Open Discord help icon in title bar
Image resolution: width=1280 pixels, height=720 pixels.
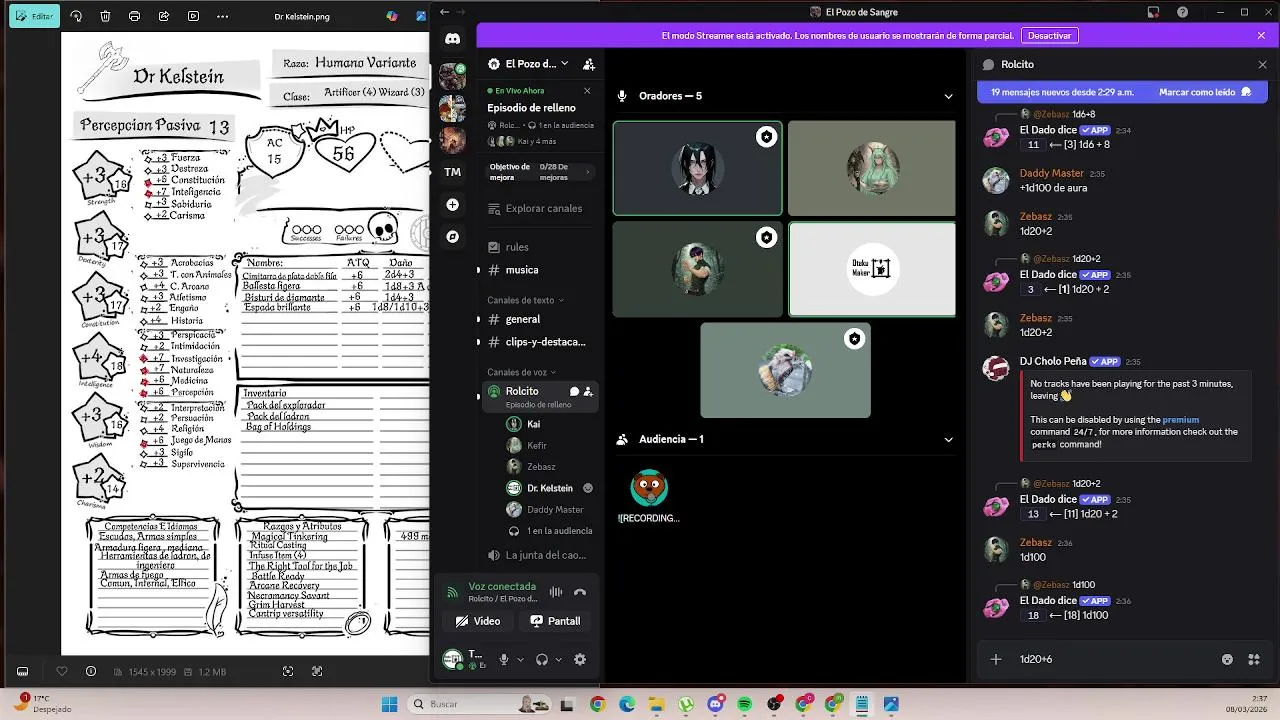tap(1183, 12)
